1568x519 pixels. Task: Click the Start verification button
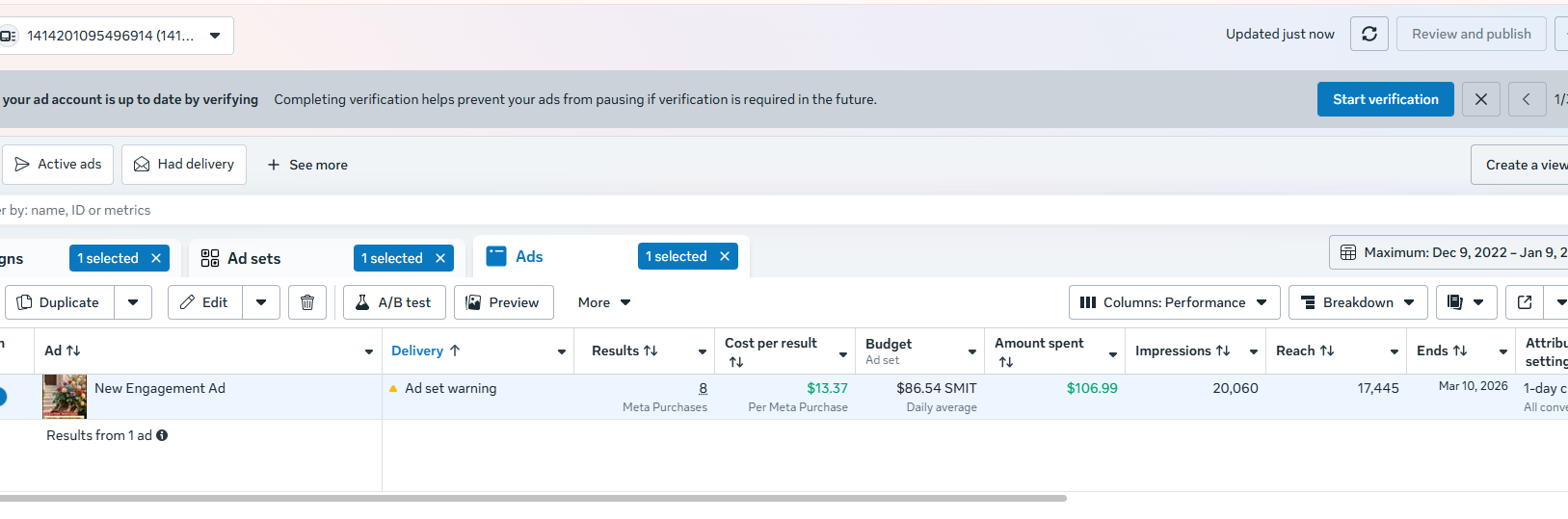tap(1385, 99)
